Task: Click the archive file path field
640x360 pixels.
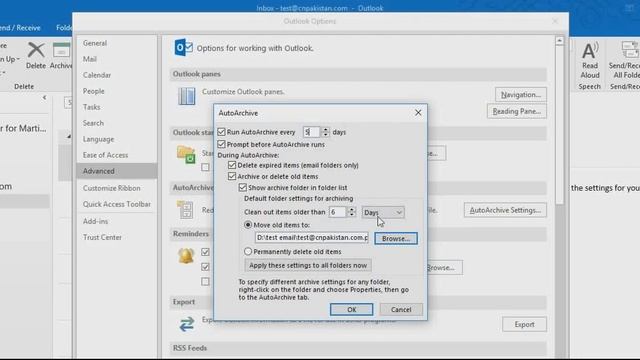Action: (312, 238)
